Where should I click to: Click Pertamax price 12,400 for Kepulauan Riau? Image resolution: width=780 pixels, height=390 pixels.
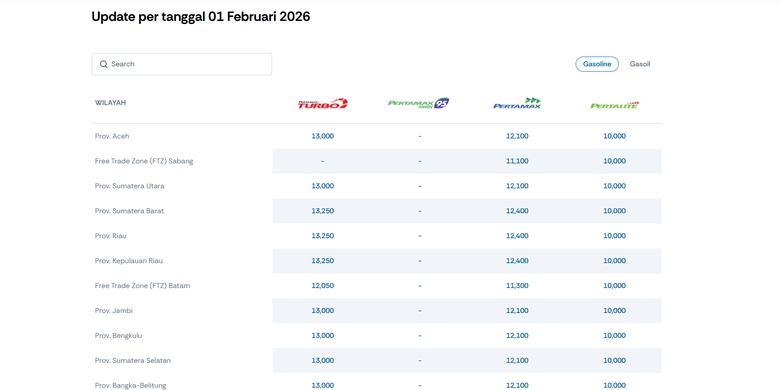[x=517, y=261]
